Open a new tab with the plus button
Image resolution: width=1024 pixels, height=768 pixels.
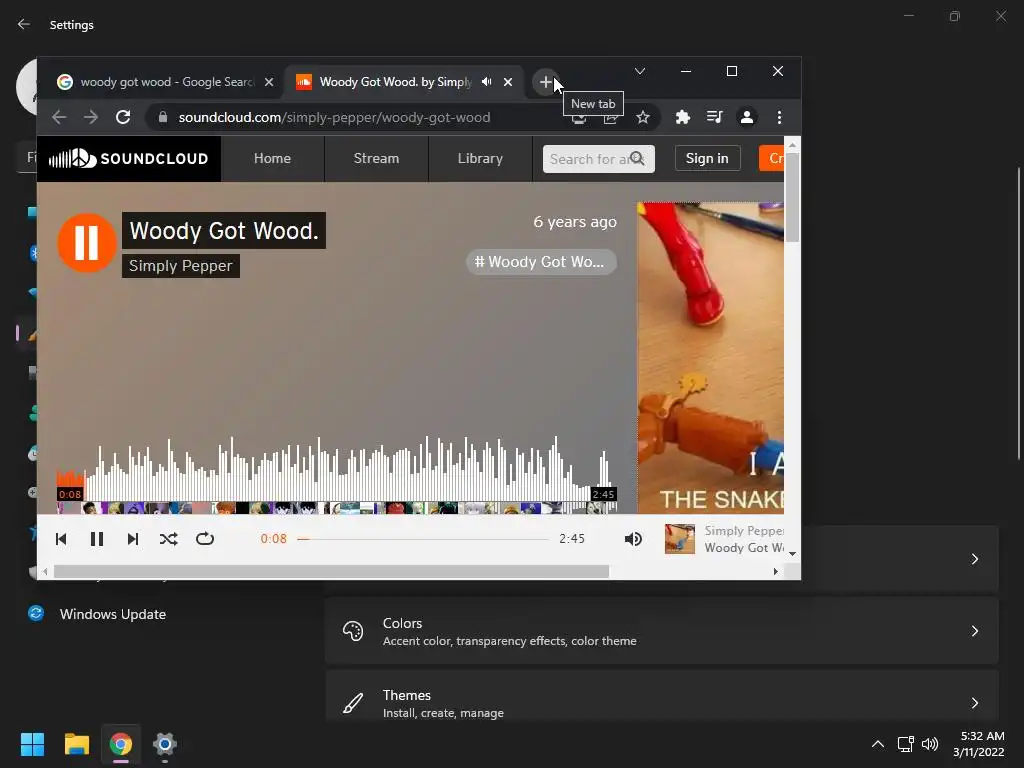point(546,82)
